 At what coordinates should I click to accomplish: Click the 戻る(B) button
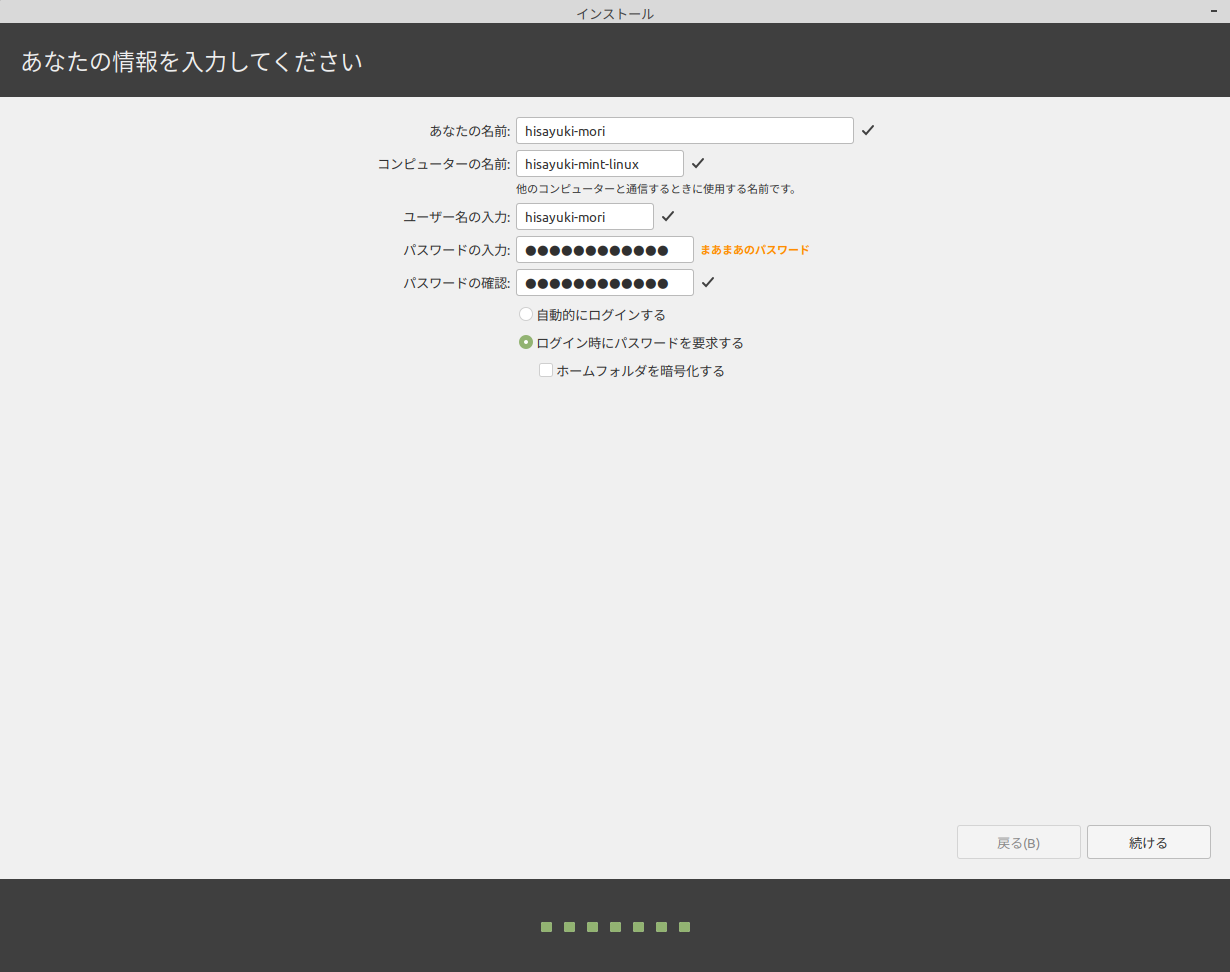tap(1019, 842)
